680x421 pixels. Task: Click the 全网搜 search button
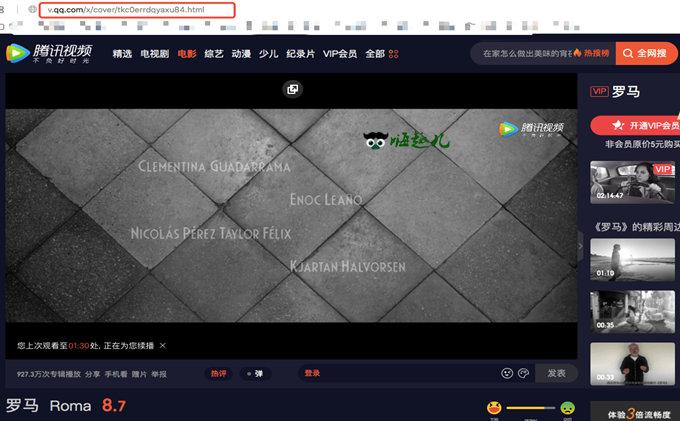[646, 53]
